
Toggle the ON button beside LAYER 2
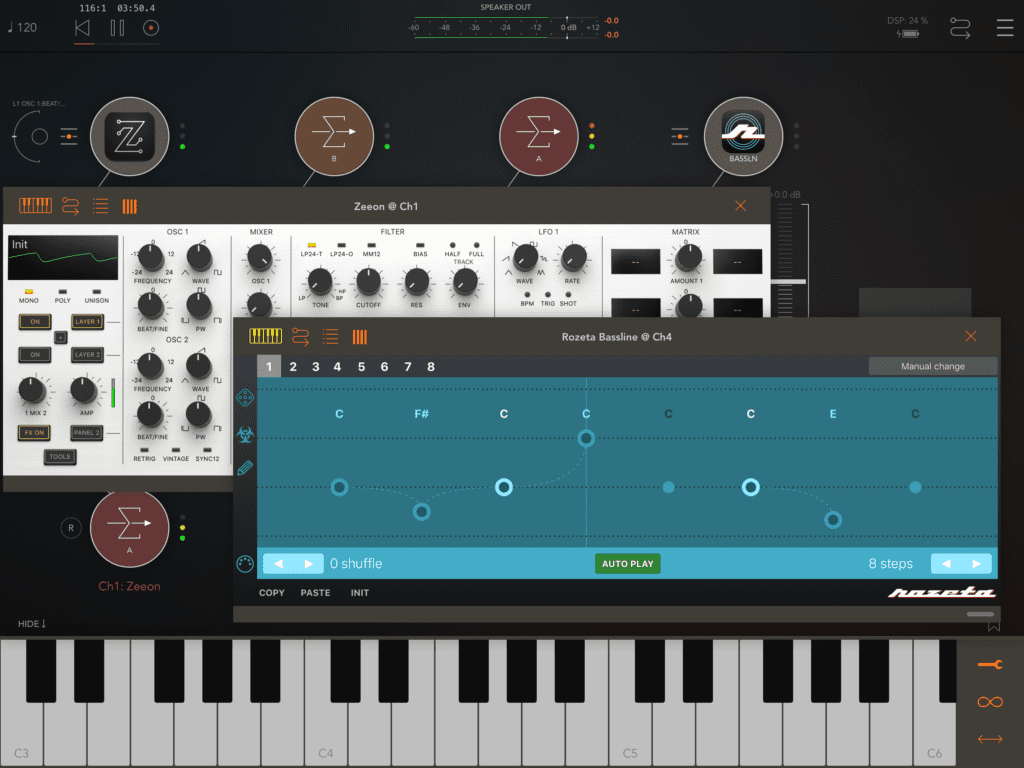pos(35,355)
